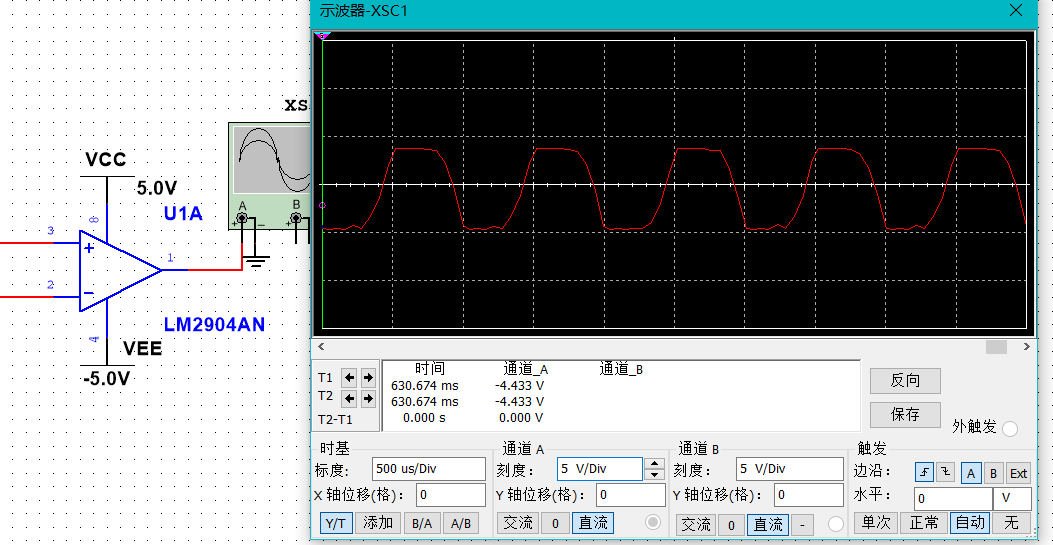Set Channel A coupling to 直流 (DC)
The image size is (1053, 545).
[593, 522]
